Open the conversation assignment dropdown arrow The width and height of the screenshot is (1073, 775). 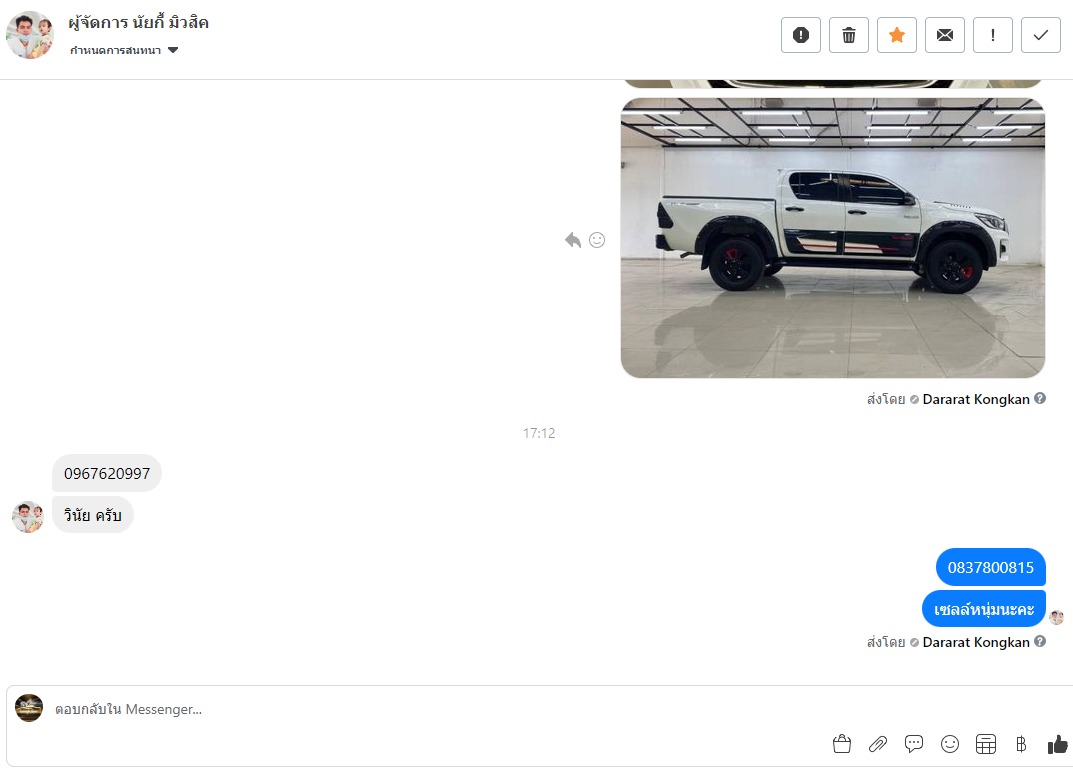click(173, 50)
